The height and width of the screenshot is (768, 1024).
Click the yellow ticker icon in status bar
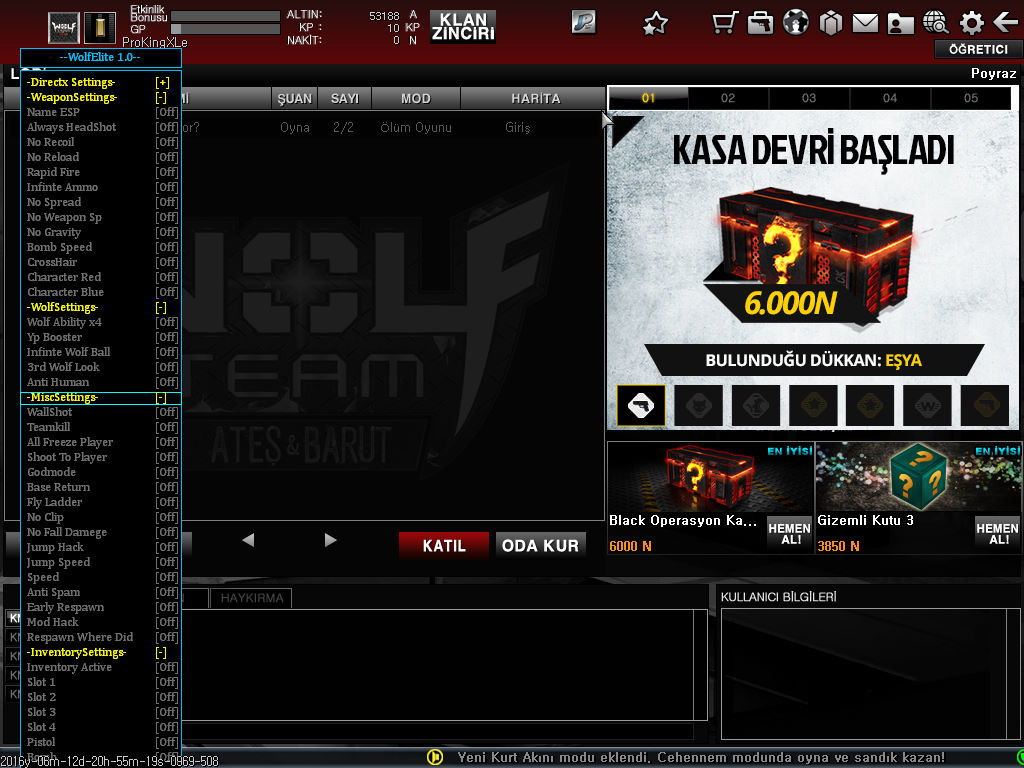pos(434,758)
